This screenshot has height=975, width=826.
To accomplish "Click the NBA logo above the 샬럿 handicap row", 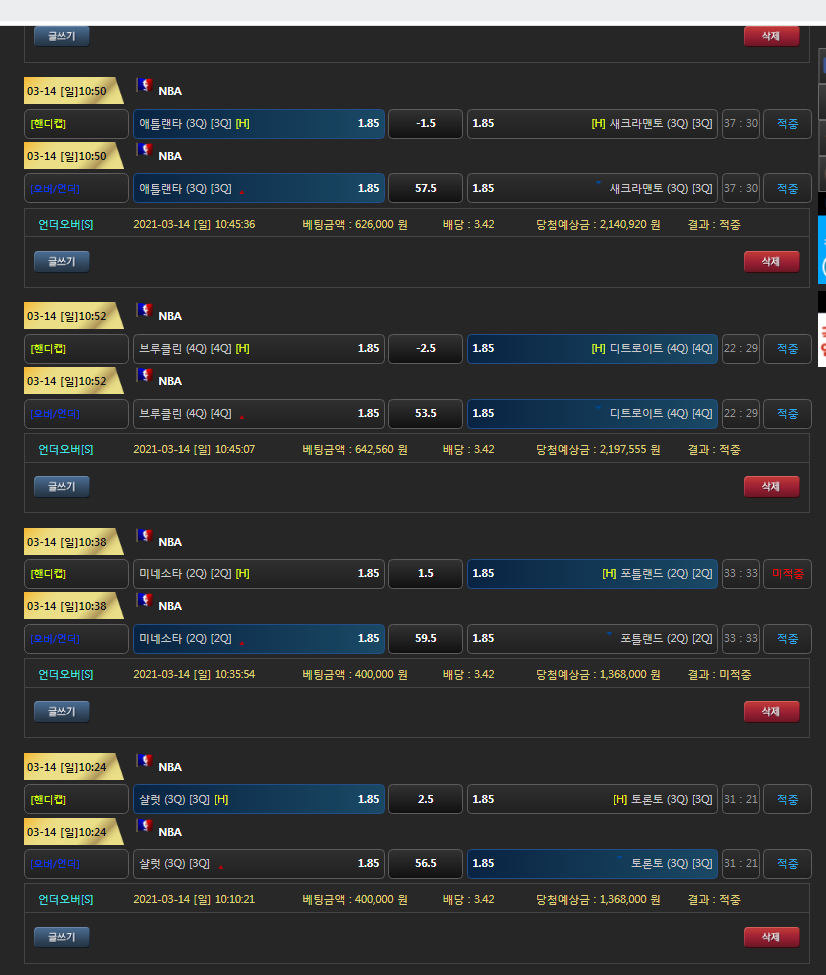I will [145, 762].
